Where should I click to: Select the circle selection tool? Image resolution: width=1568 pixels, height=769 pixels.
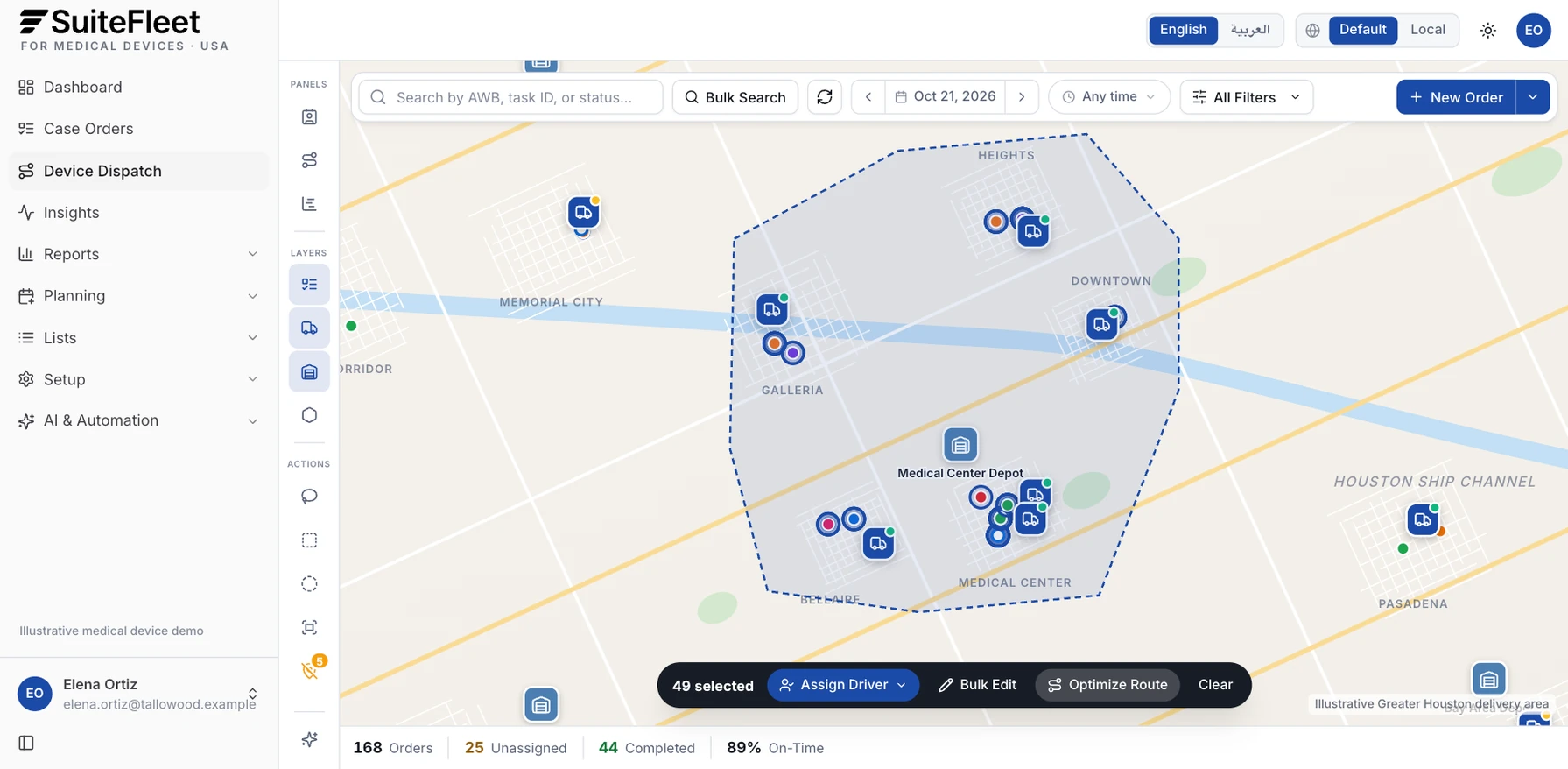[x=309, y=584]
